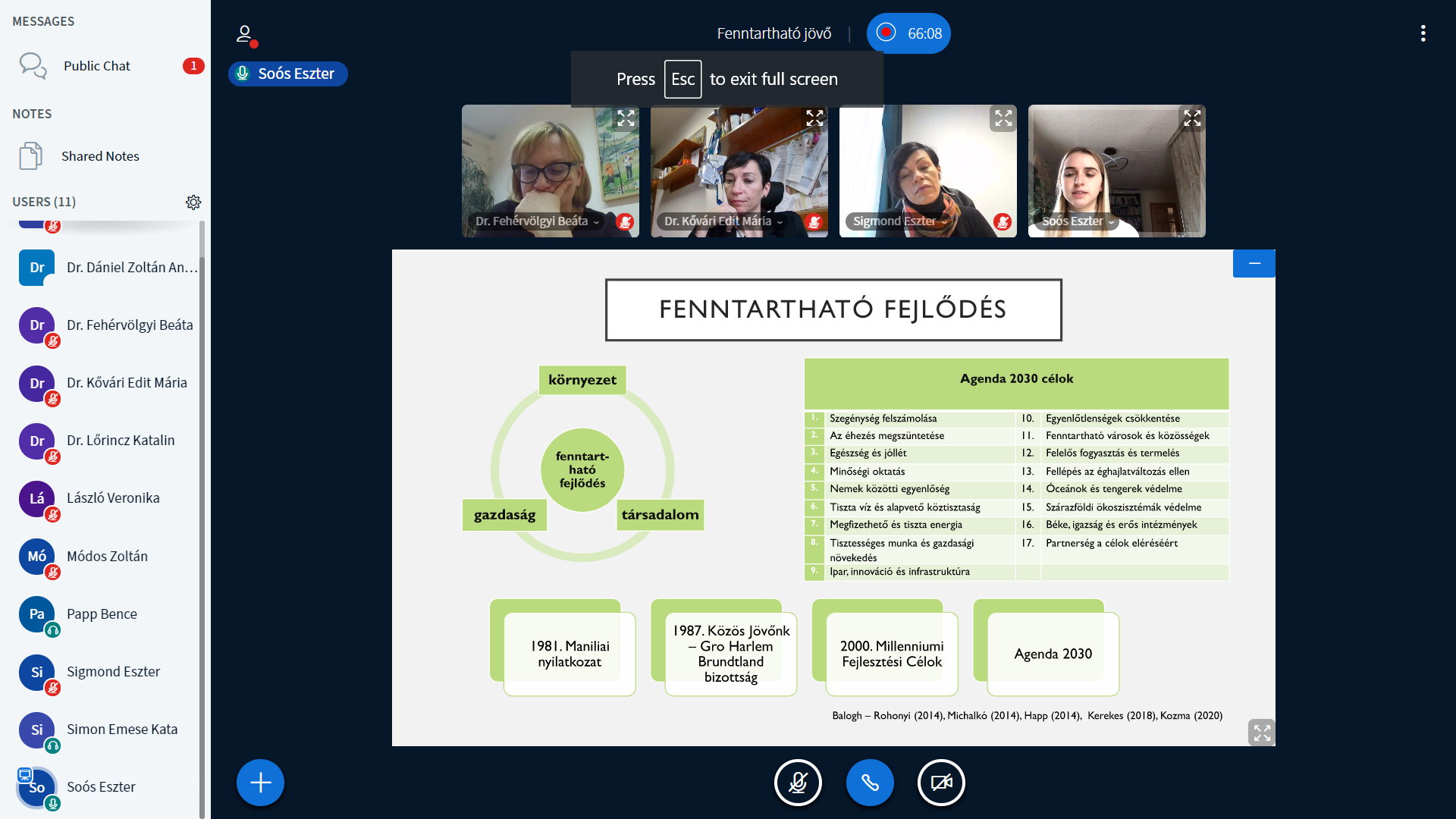1456x819 pixels.
Task: Toggle the microphone mute button
Action: (x=798, y=783)
